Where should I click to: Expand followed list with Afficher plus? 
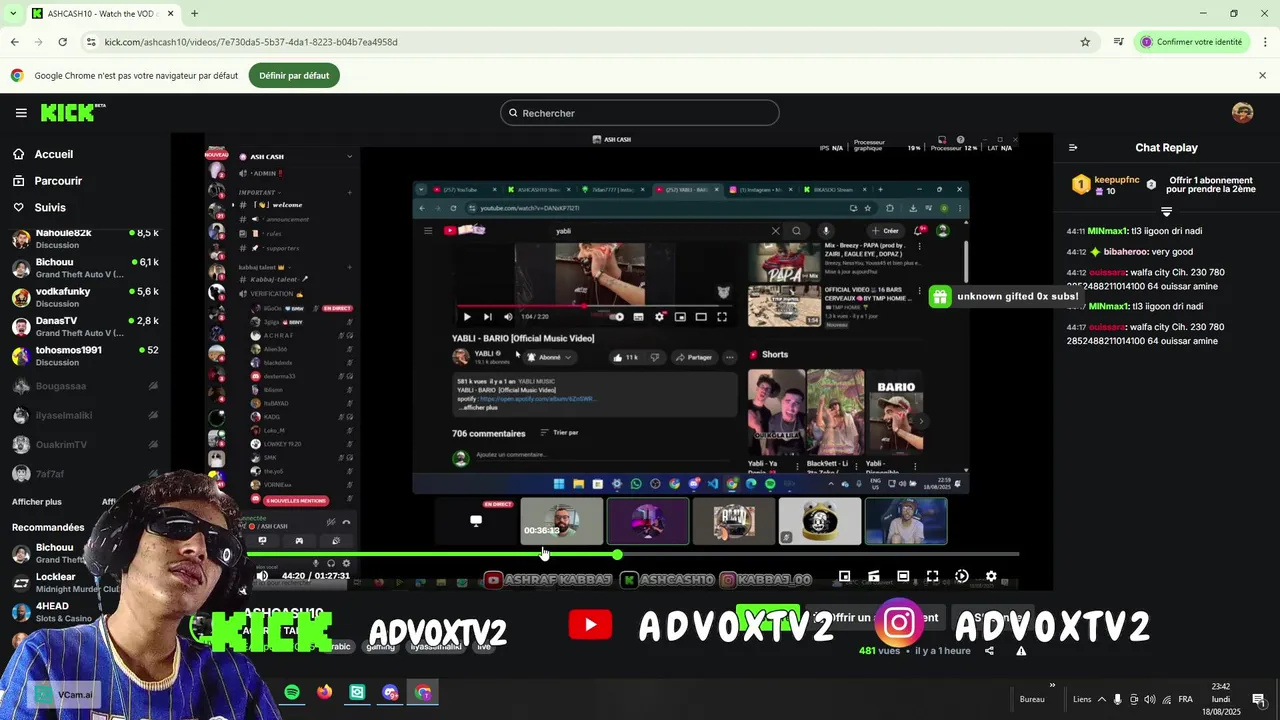coord(37,502)
